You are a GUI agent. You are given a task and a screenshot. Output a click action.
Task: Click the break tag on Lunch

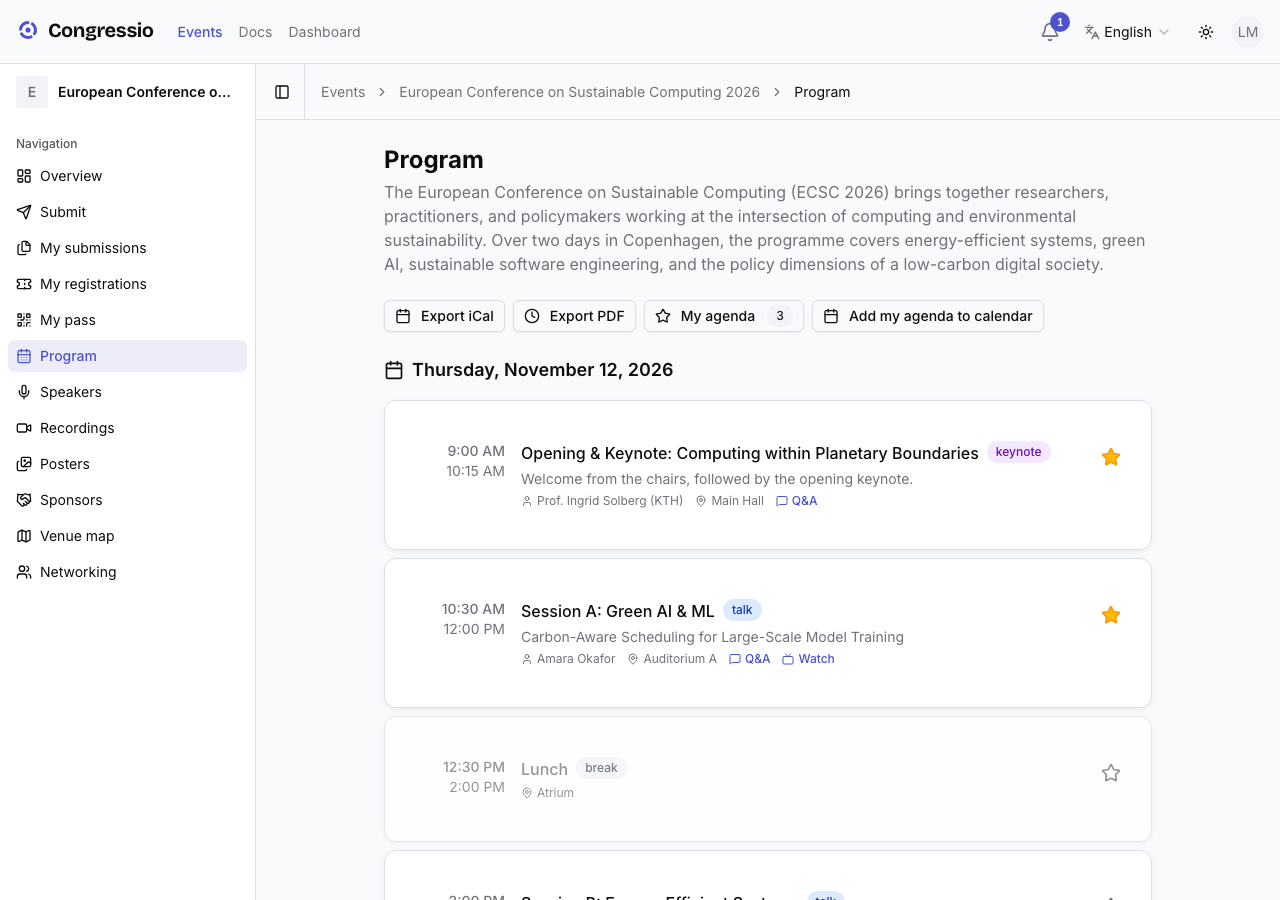click(601, 768)
